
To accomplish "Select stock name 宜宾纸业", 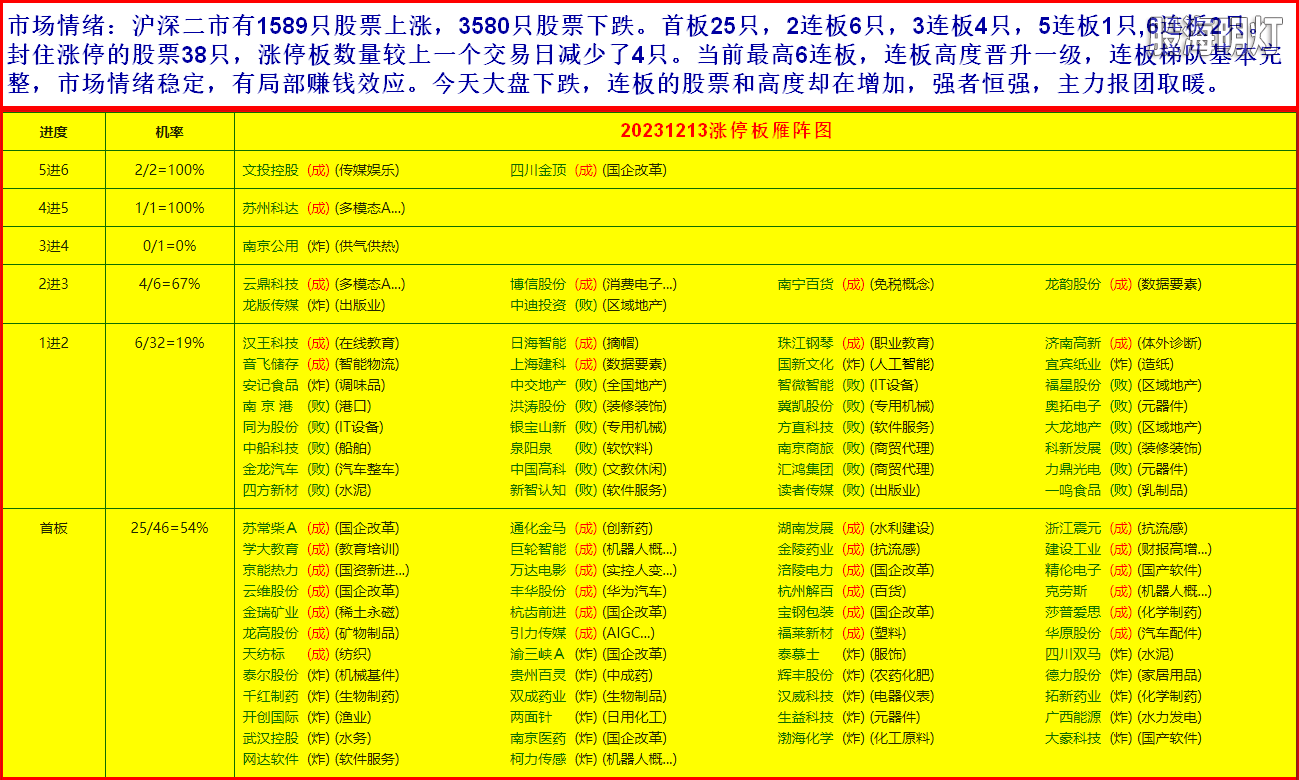I will point(1073,364).
